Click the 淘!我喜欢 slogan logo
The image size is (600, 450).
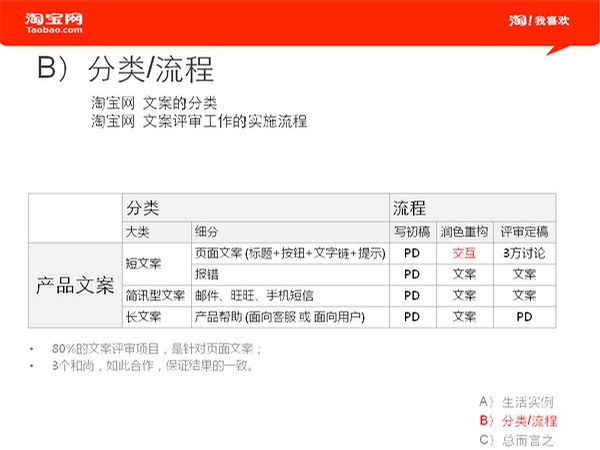(x=539, y=20)
